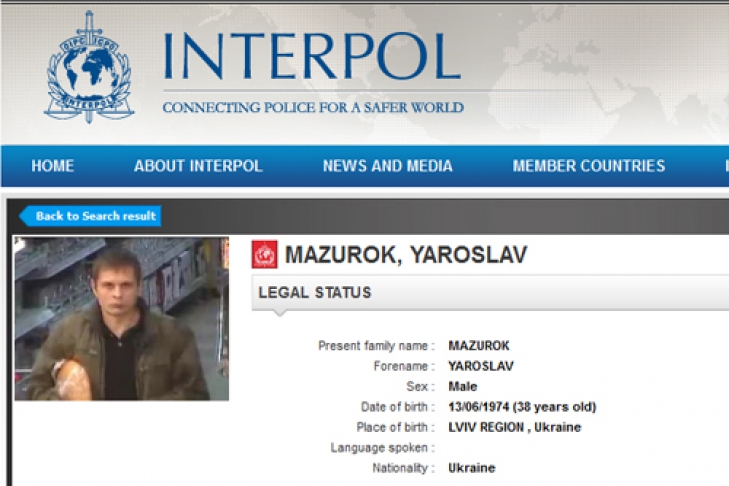Select the Forename value YAROSLAV
This screenshot has height=486, width=729.
click(481, 366)
